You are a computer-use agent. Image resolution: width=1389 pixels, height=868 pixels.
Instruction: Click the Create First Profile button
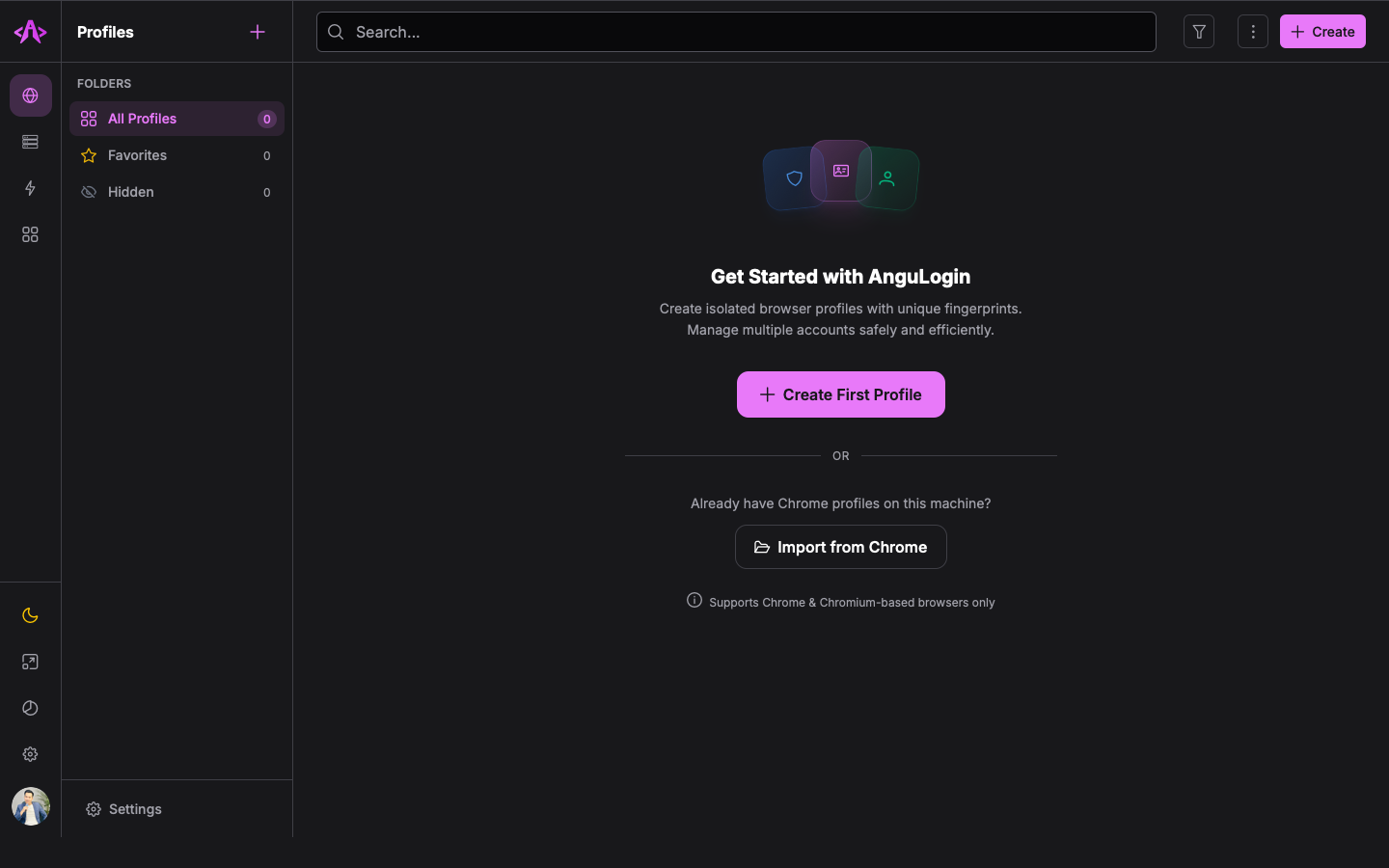coord(840,394)
